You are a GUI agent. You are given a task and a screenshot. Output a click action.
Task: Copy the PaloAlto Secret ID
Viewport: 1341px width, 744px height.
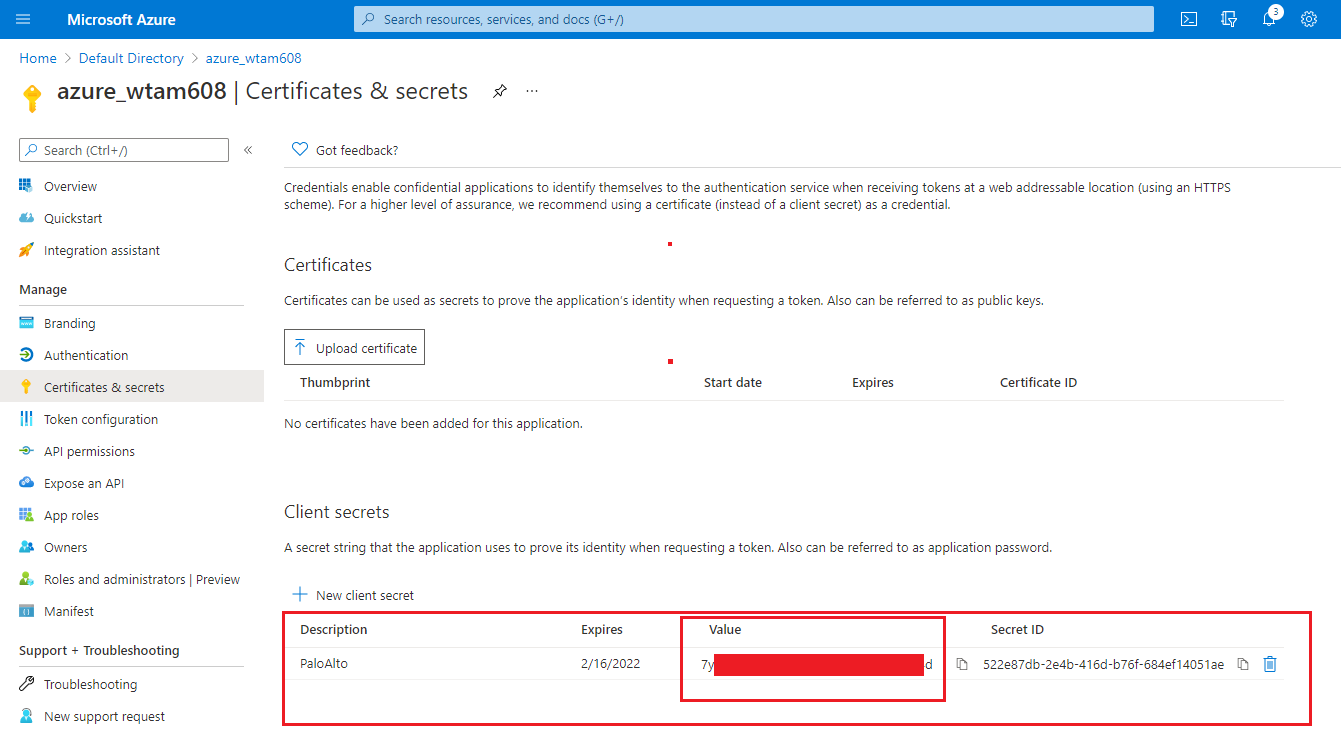pos(1243,664)
